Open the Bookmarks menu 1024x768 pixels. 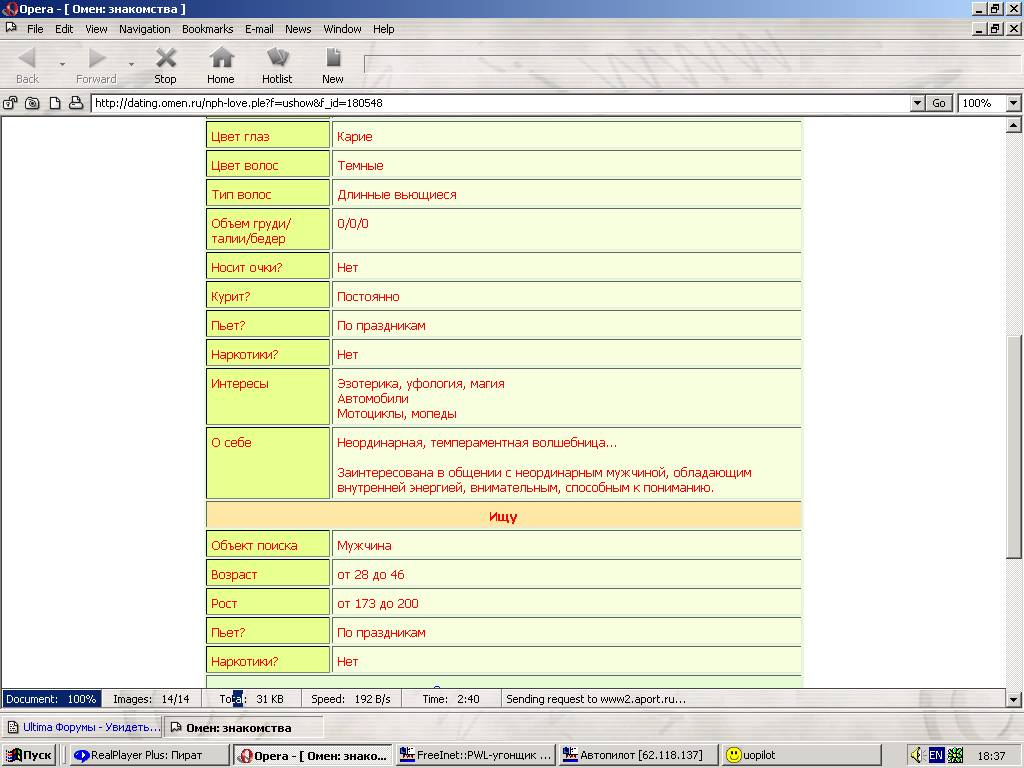pyautogui.click(x=207, y=29)
